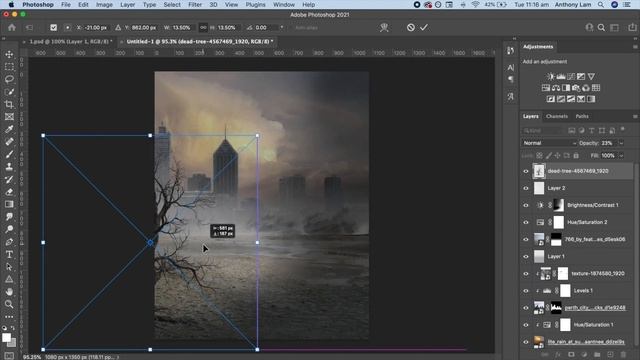Open the layer filter Kind dropdown
640x360 pixels.
coord(542,131)
